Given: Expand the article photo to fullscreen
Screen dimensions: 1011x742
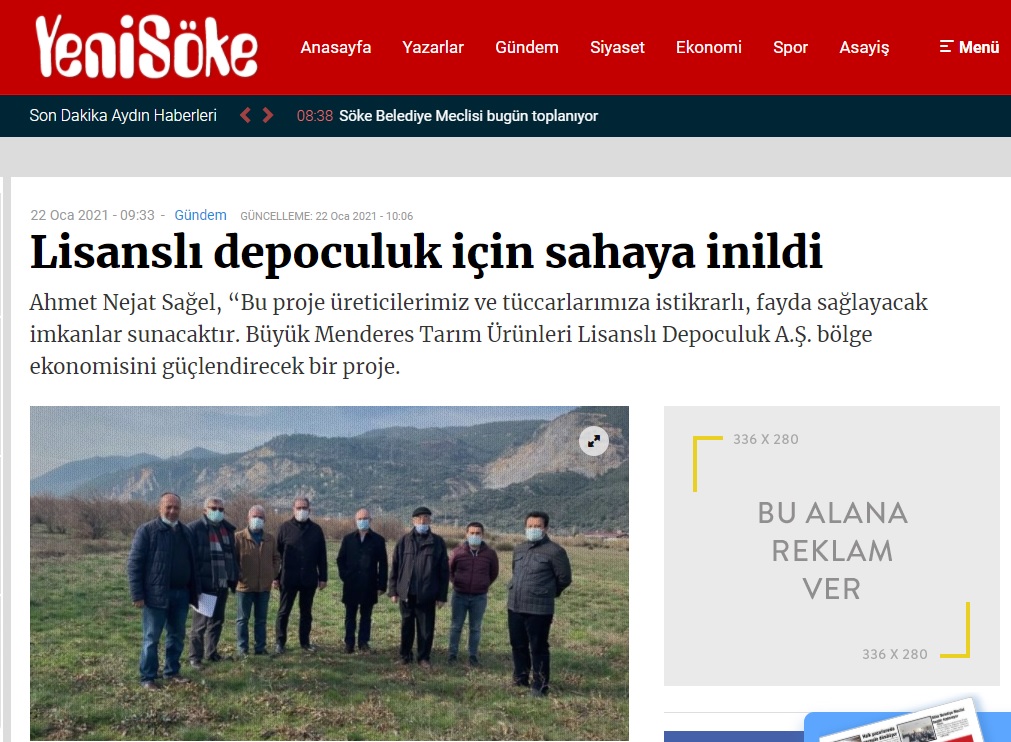Looking at the screenshot, I should 594,441.
